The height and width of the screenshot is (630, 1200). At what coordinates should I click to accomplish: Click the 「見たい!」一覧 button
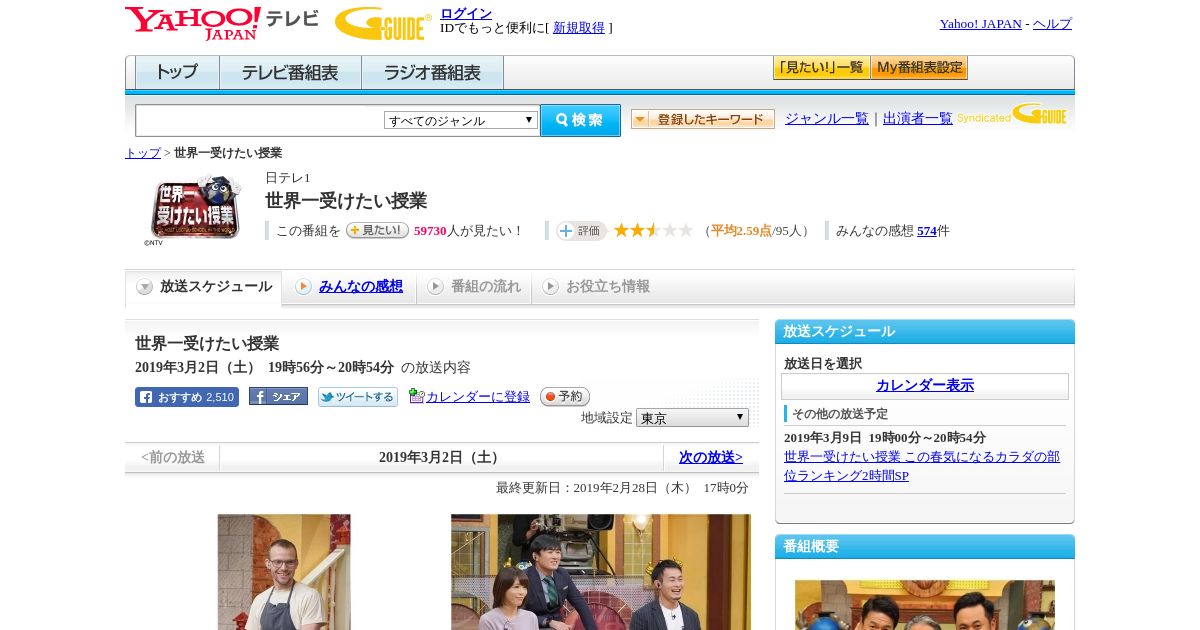click(x=821, y=68)
